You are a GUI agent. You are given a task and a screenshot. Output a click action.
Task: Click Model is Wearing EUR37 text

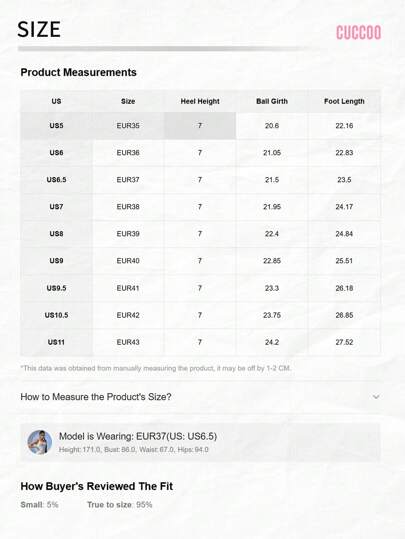[x=138, y=436]
